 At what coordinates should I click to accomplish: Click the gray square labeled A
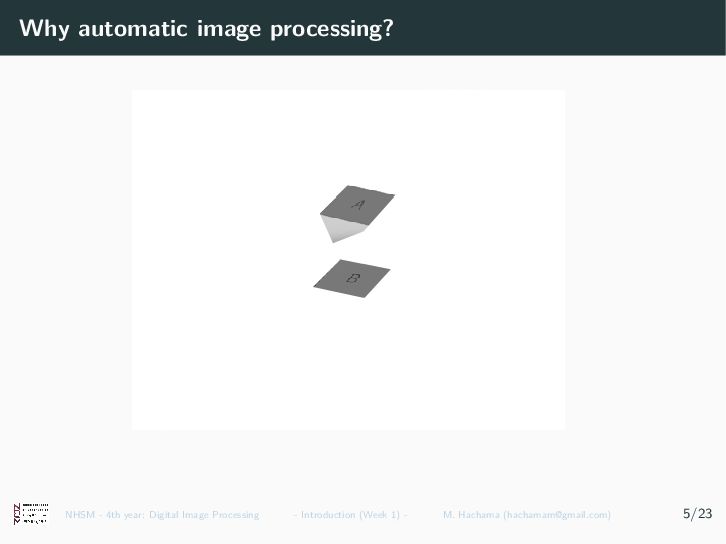pyautogui.click(x=357, y=205)
